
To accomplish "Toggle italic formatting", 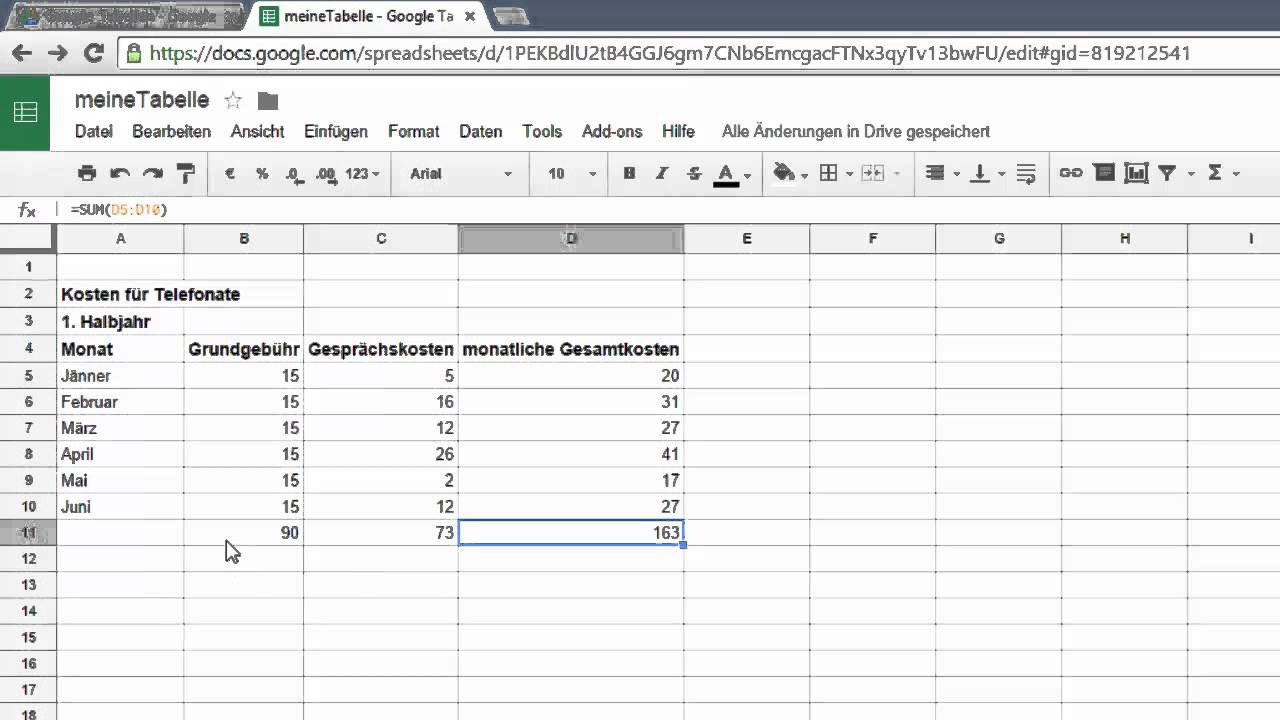I will point(661,173).
